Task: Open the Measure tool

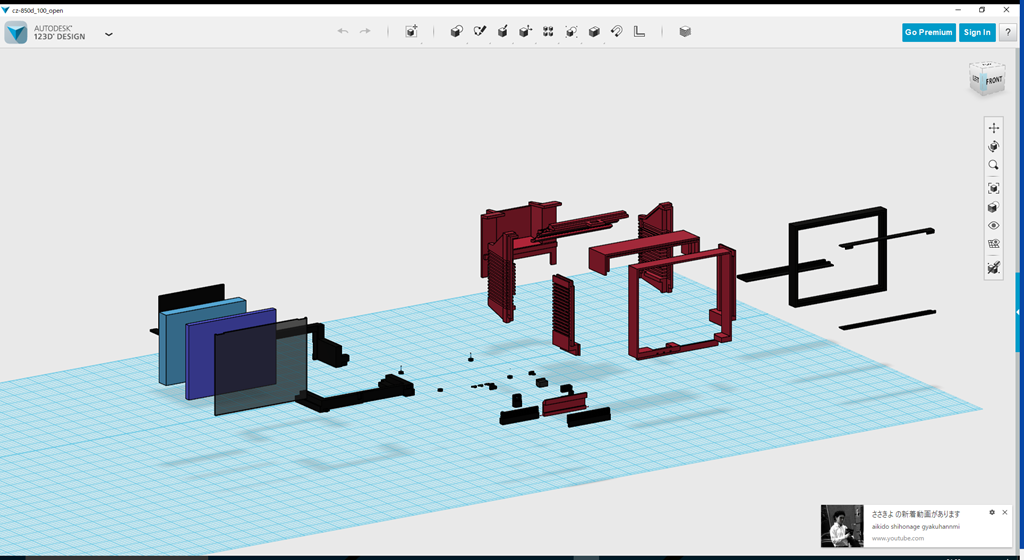Action: (x=640, y=32)
